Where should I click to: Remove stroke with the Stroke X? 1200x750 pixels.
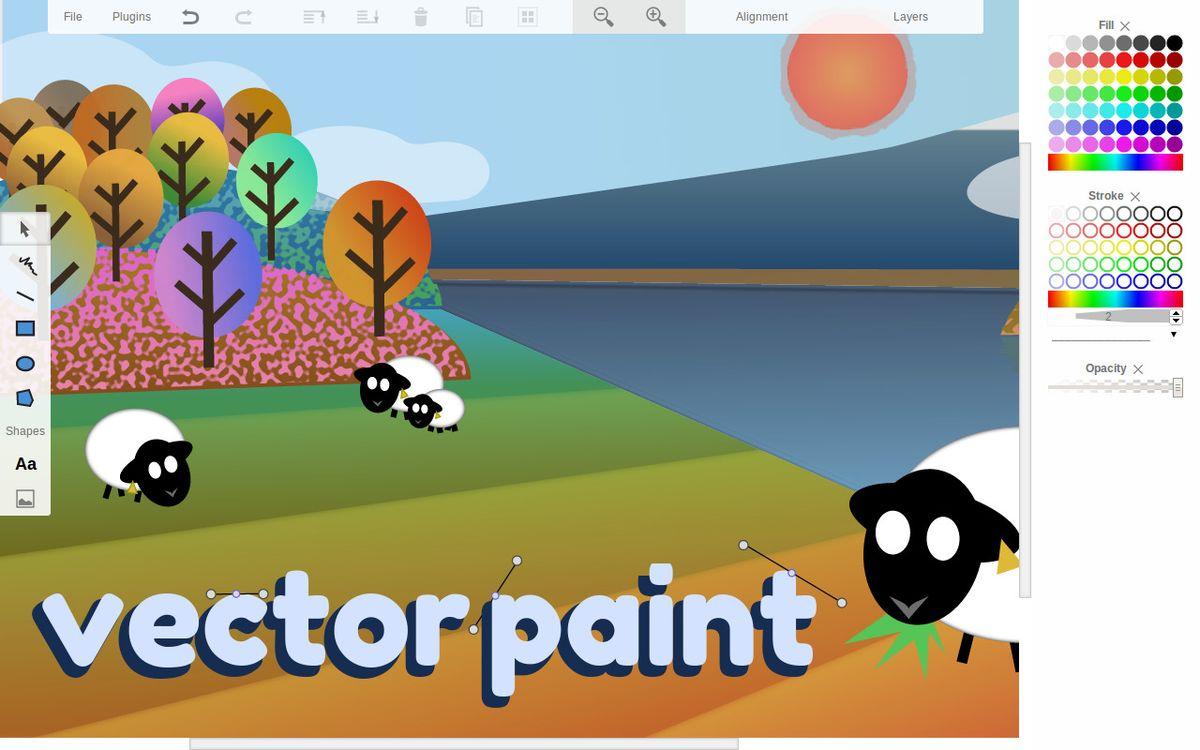point(1135,196)
